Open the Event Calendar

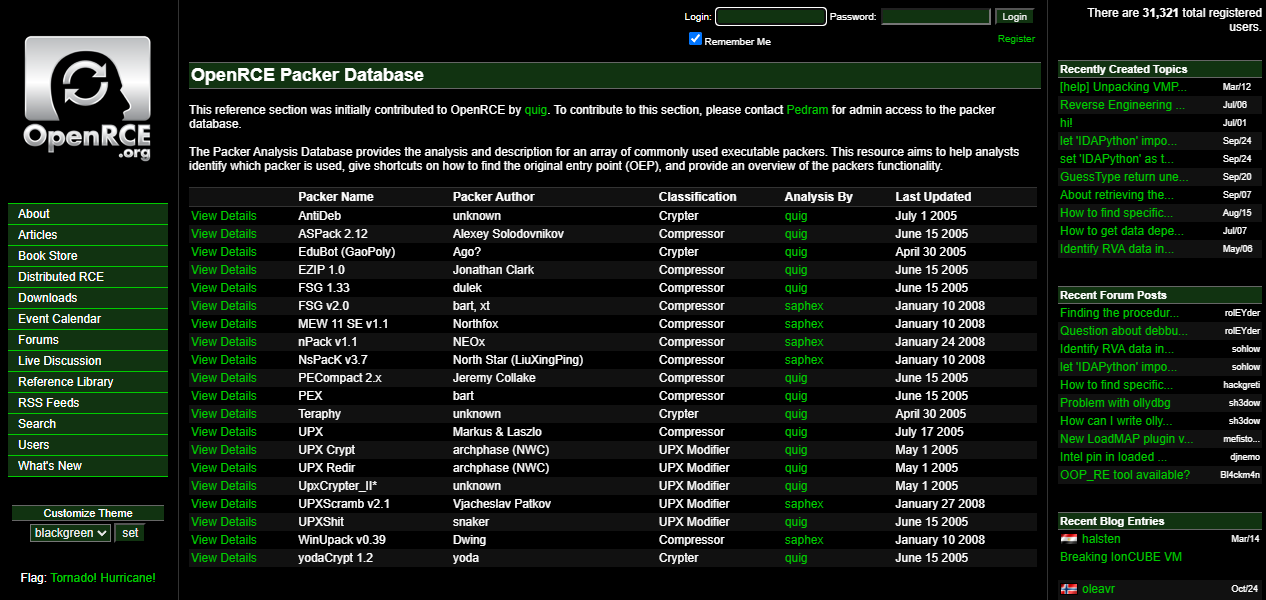coord(88,319)
